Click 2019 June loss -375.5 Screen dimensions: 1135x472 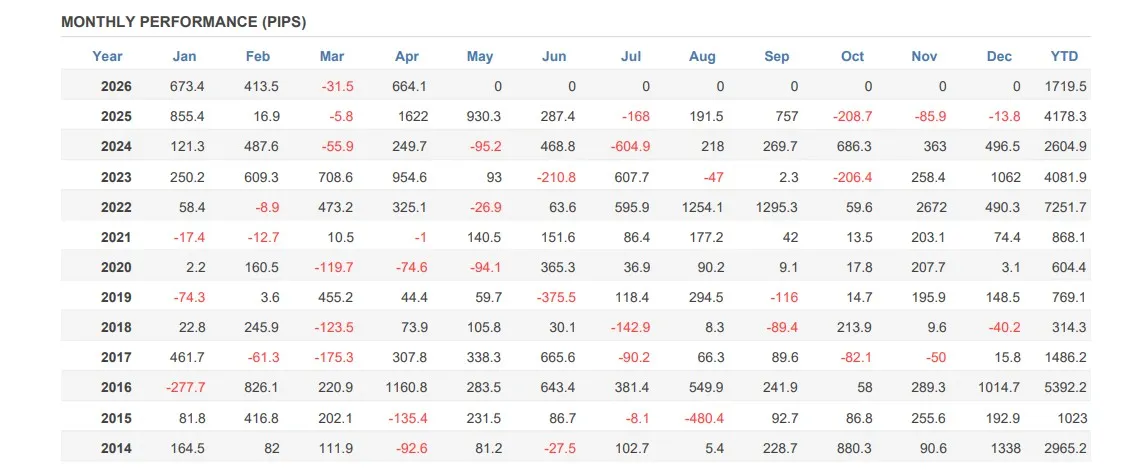(556, 298)
